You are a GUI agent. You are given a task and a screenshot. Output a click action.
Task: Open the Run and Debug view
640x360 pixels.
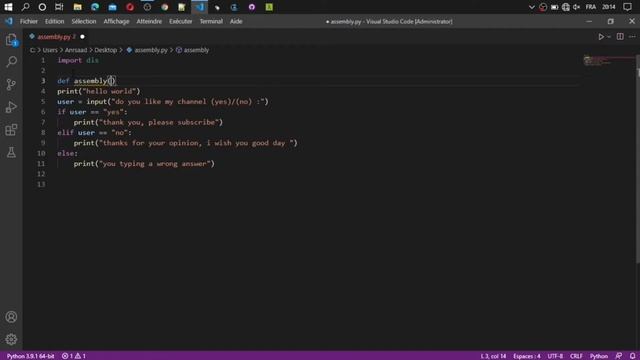coord(11,107)
